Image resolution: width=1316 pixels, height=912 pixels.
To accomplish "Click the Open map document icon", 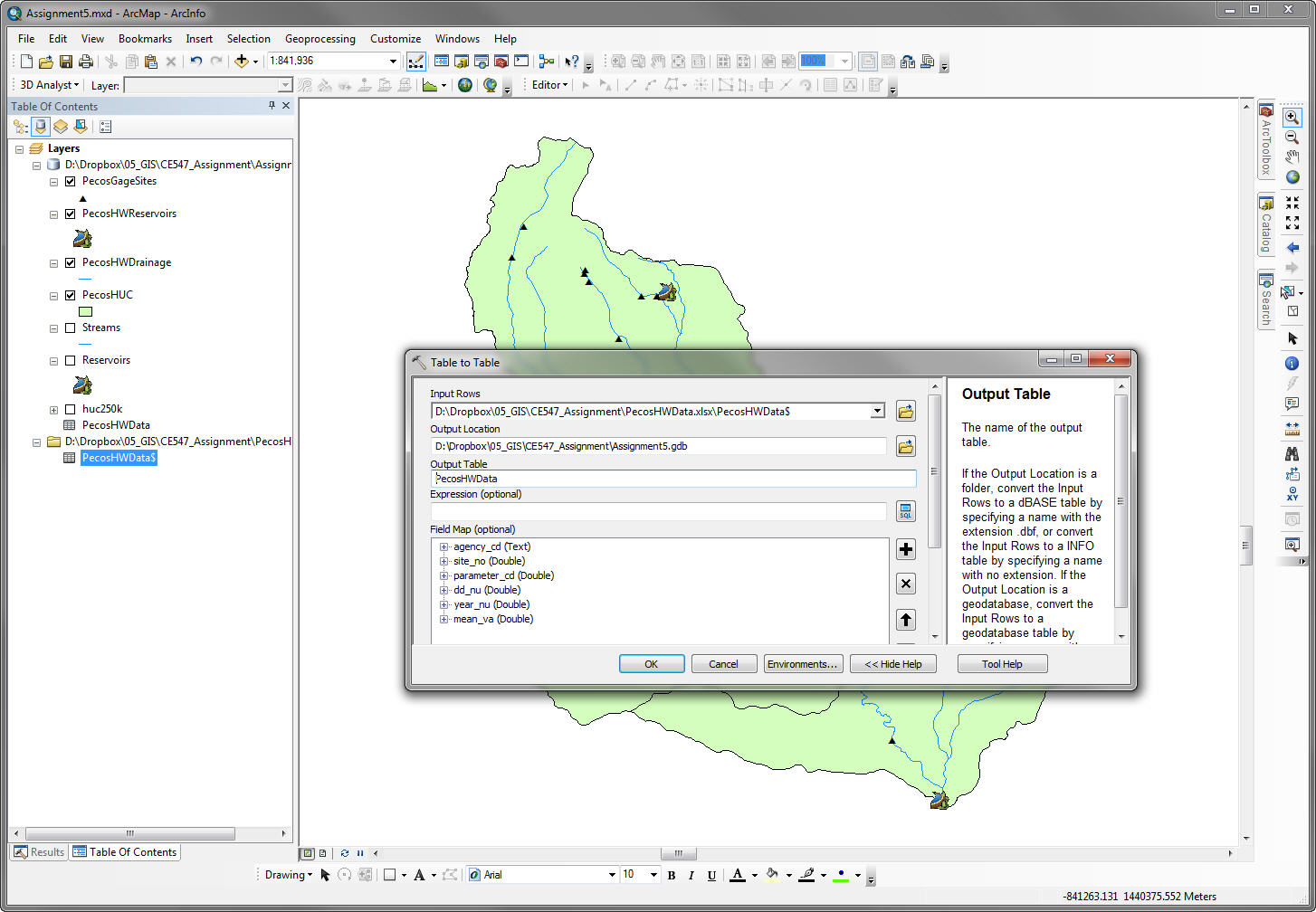I will click(46, 62).
